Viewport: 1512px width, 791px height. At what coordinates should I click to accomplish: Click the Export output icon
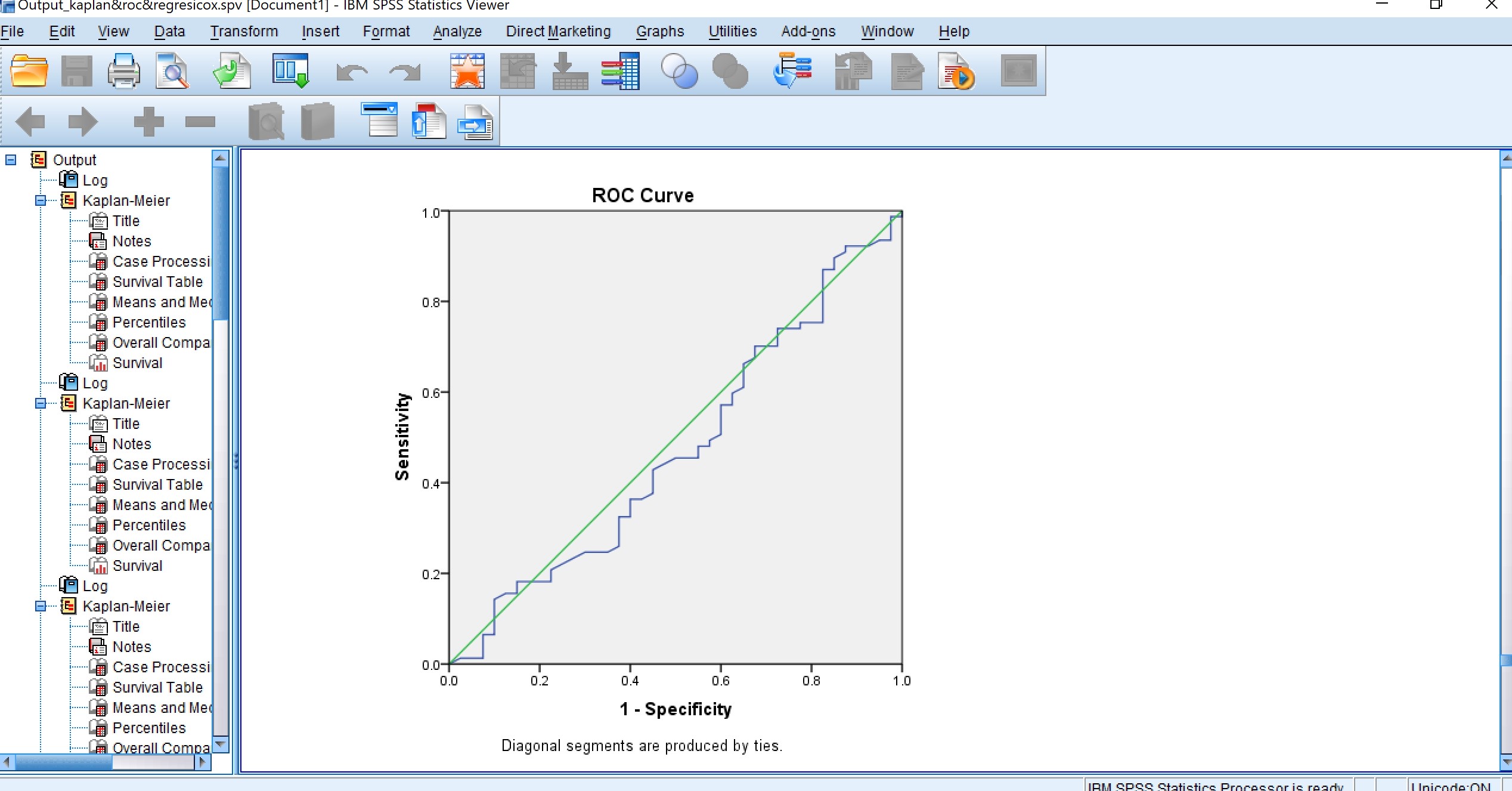(x=231, y=71)
